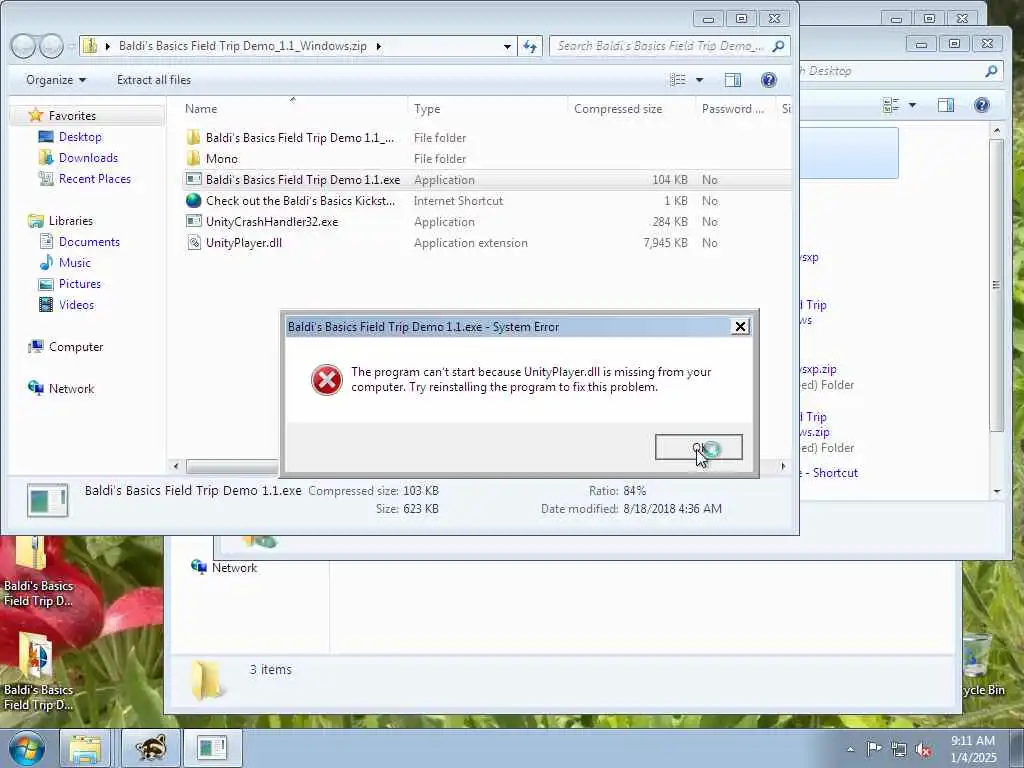Click Application extension type cell

pos(470,242)
